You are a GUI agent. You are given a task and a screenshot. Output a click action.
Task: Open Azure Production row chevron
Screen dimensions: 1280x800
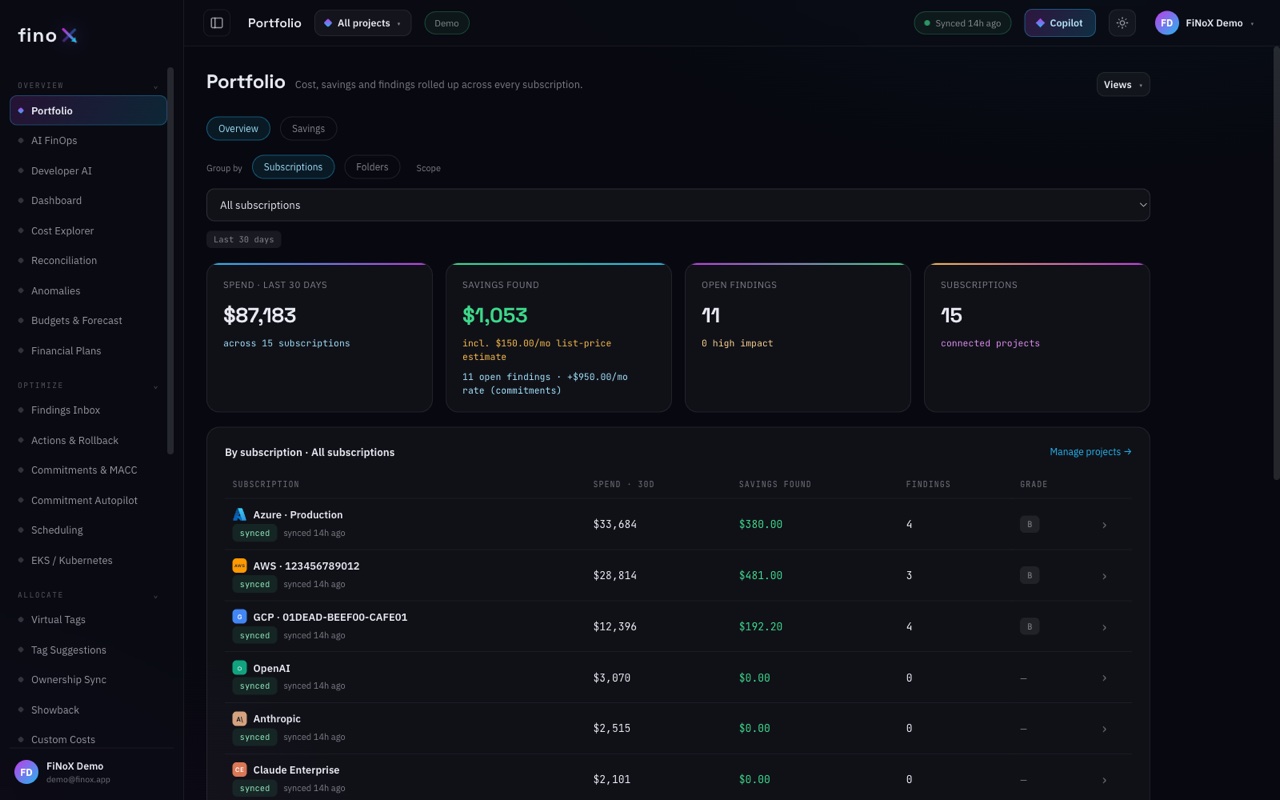[x=1104, y=525]
